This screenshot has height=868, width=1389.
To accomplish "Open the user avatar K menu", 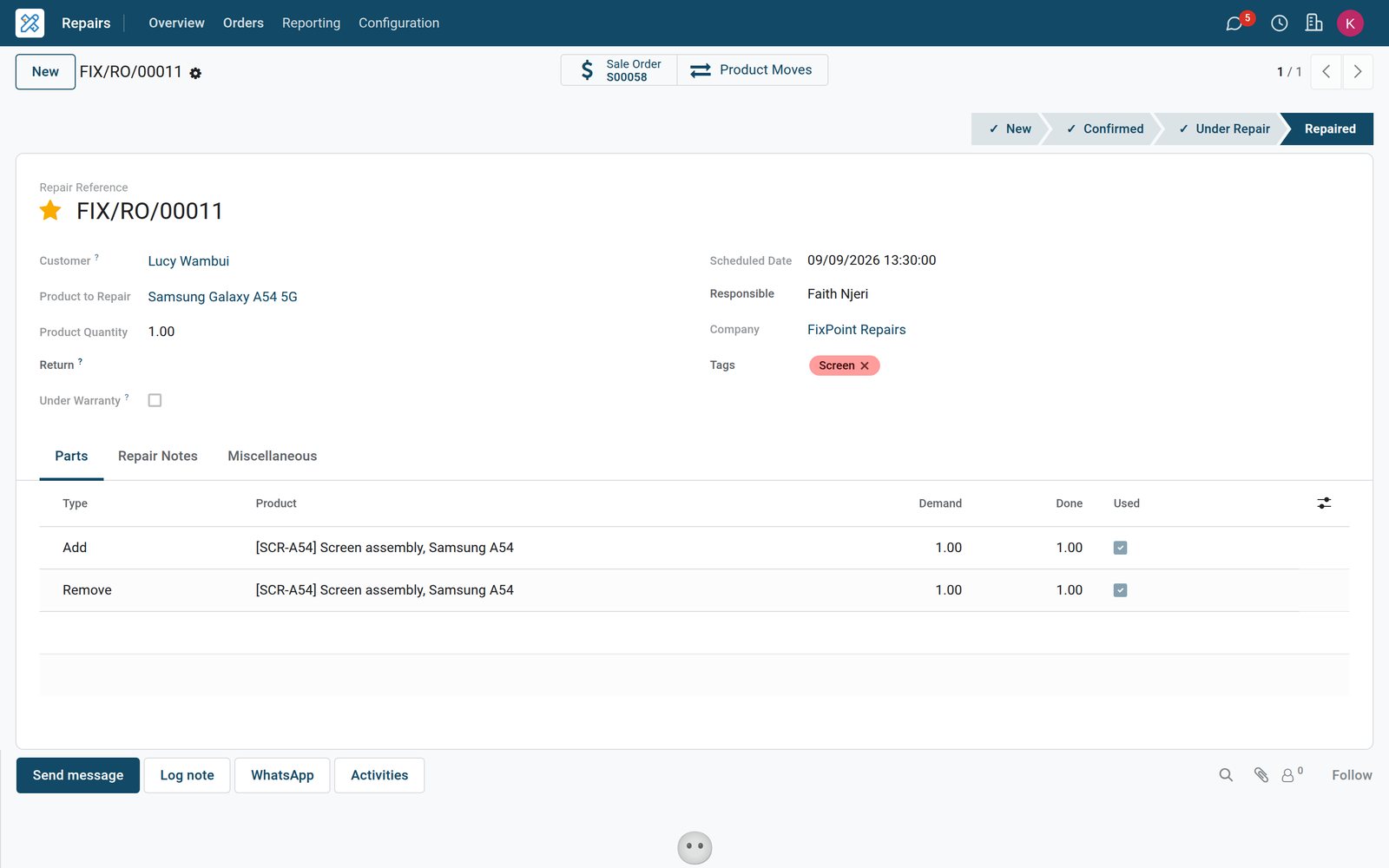I will pyautogui.click(x=1350, y=23).
